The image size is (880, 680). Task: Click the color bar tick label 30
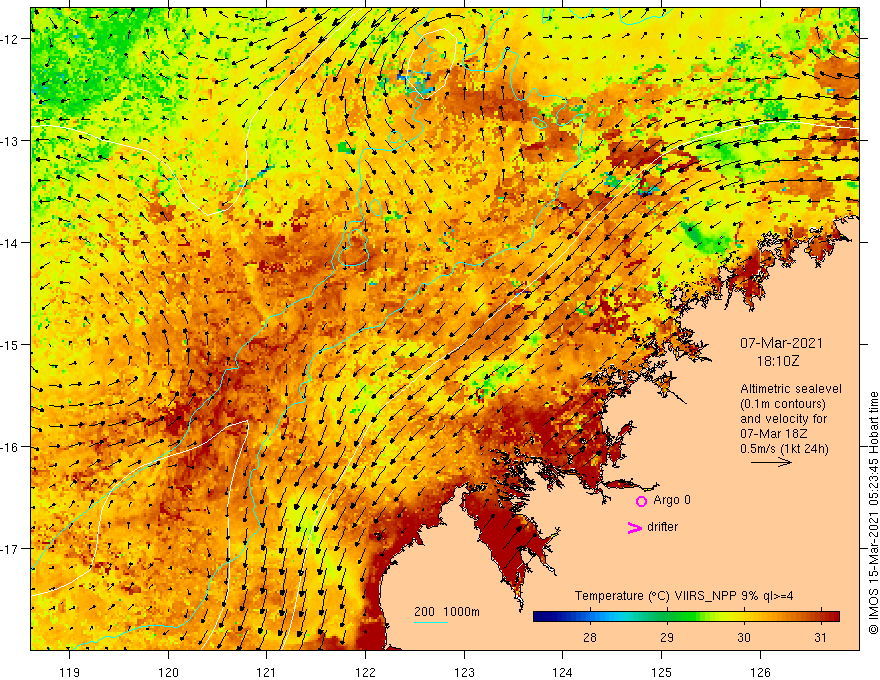point(744,637)
